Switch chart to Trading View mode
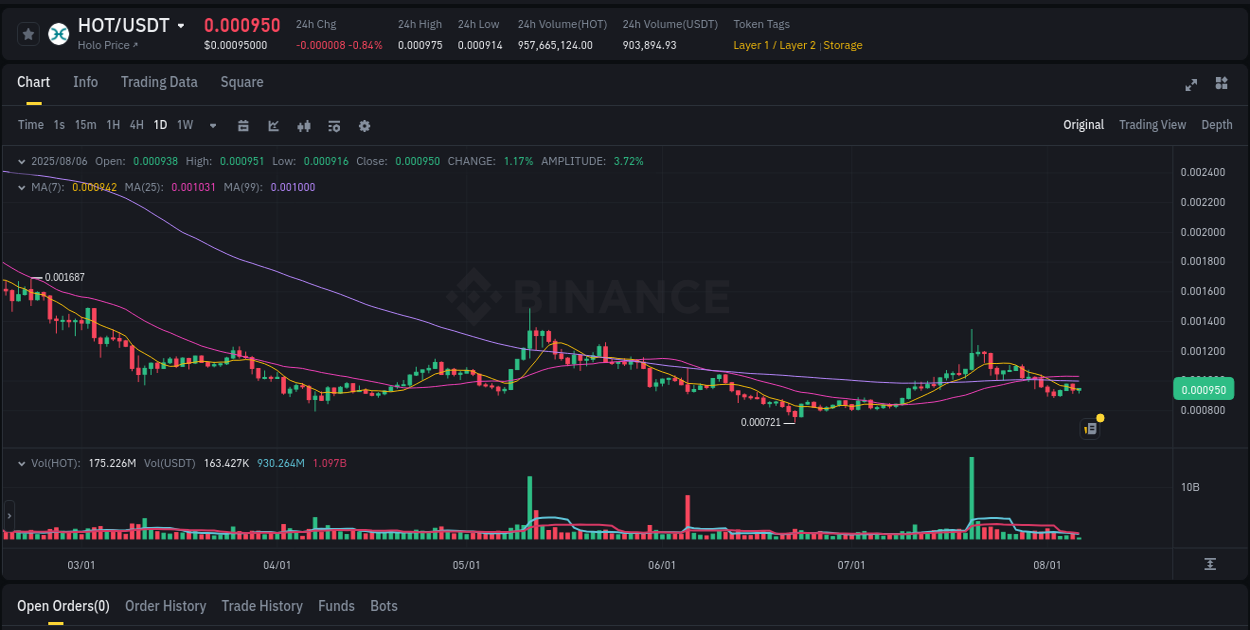The height and width of the screenshot is (630, 1250). pyautogui.click(x=1152, y=125)
